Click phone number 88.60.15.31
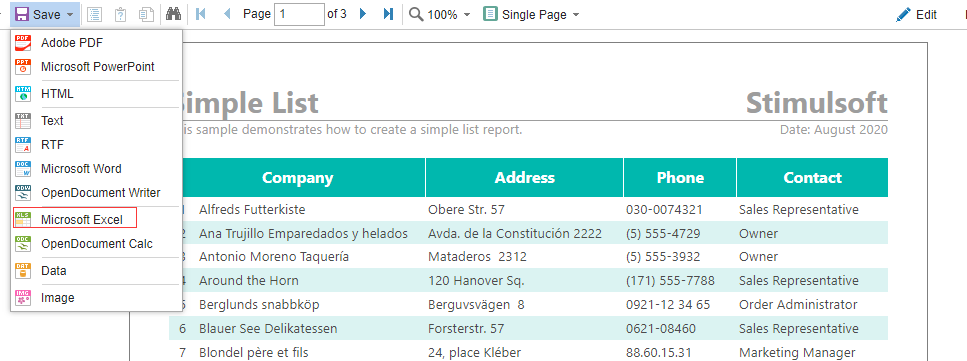 pos(659,353)
